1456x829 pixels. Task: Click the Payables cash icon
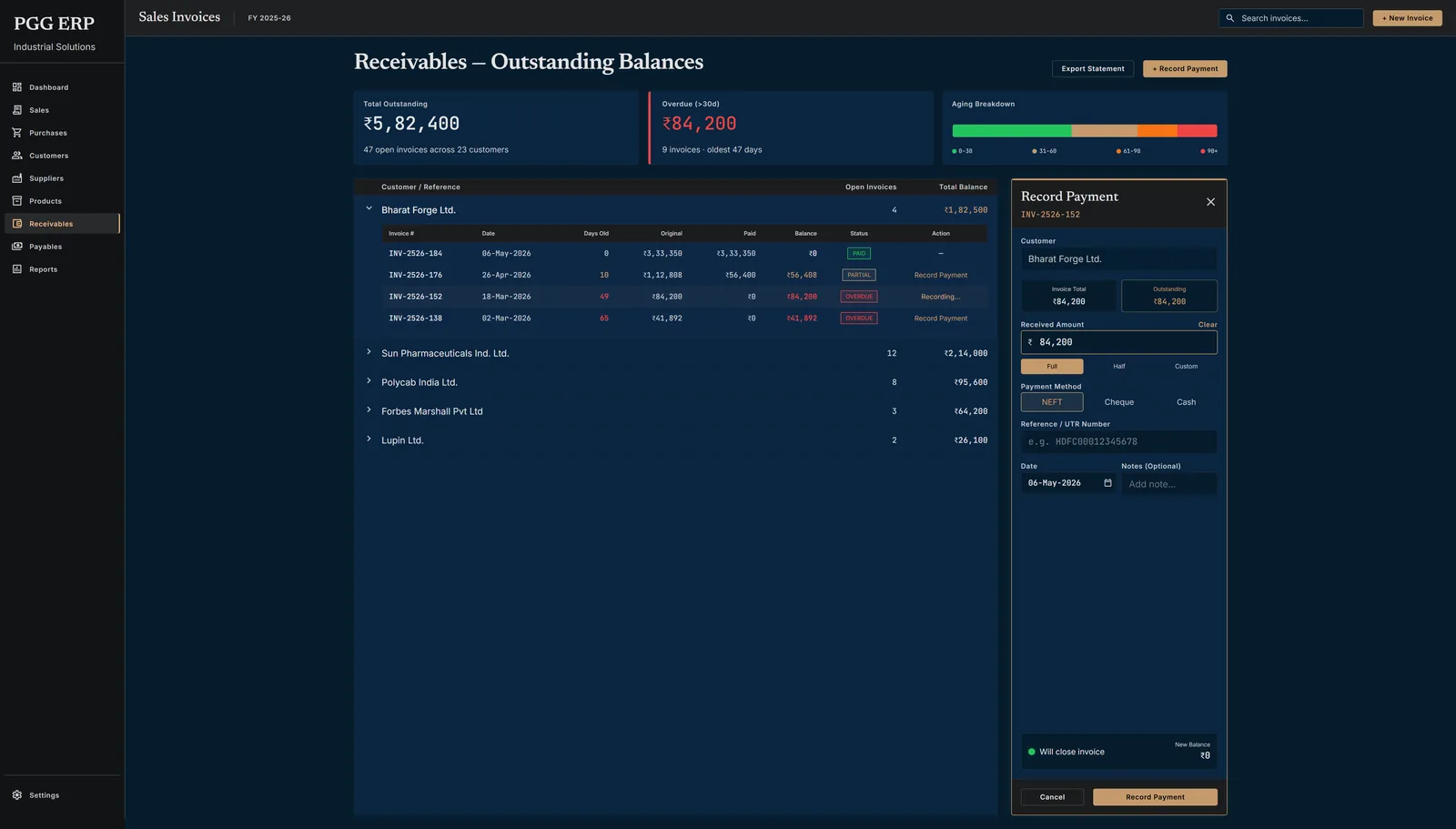(17, 247)
